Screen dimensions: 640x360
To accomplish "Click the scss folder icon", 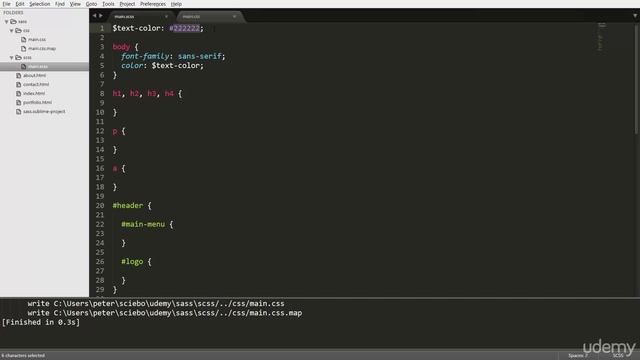I will coord(18,58).
